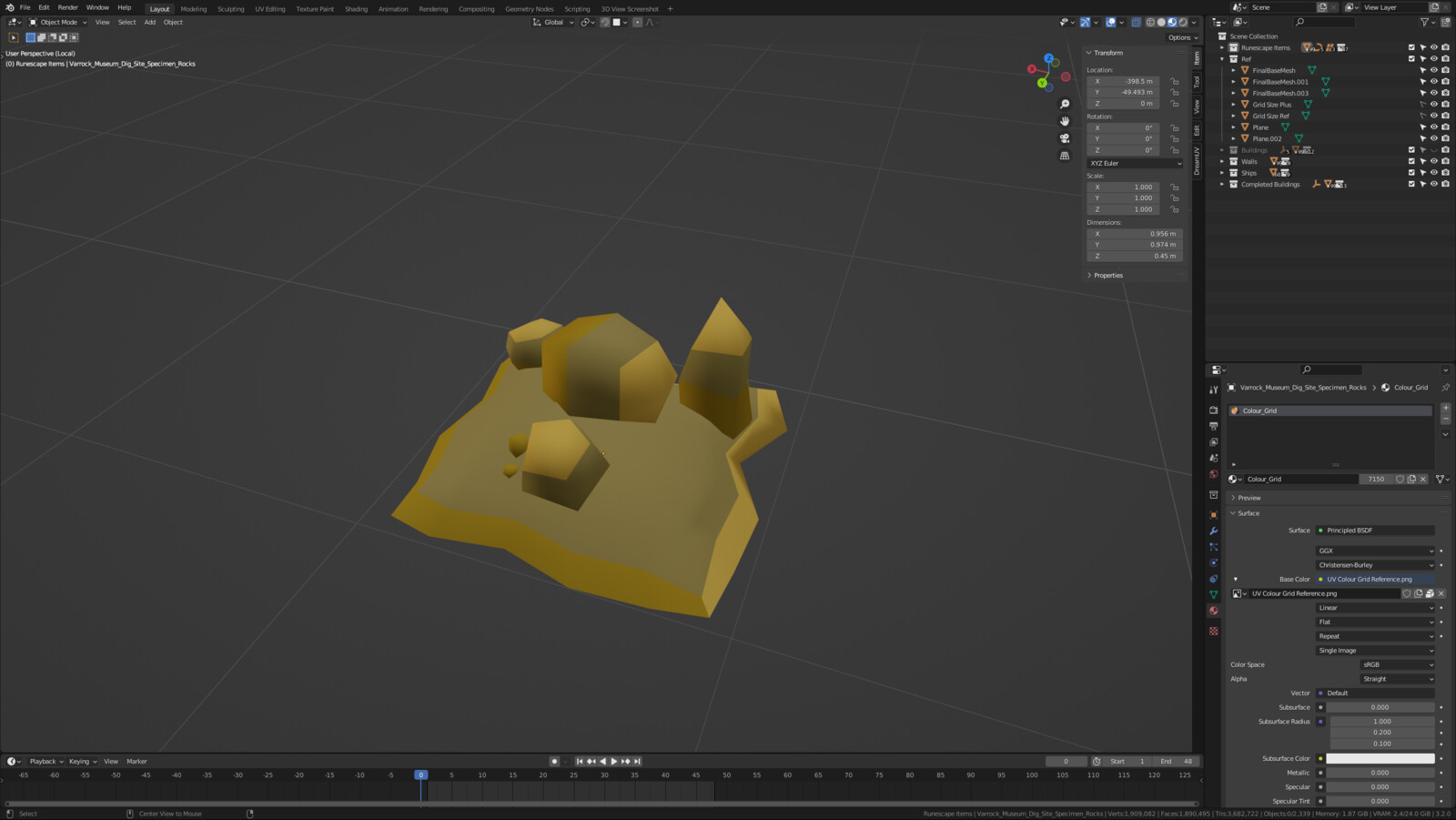Image resolution: width=1456 pixels, height=820 pixels.
Task: Open the Playback popover in timeline
Action: click(45, 761)
